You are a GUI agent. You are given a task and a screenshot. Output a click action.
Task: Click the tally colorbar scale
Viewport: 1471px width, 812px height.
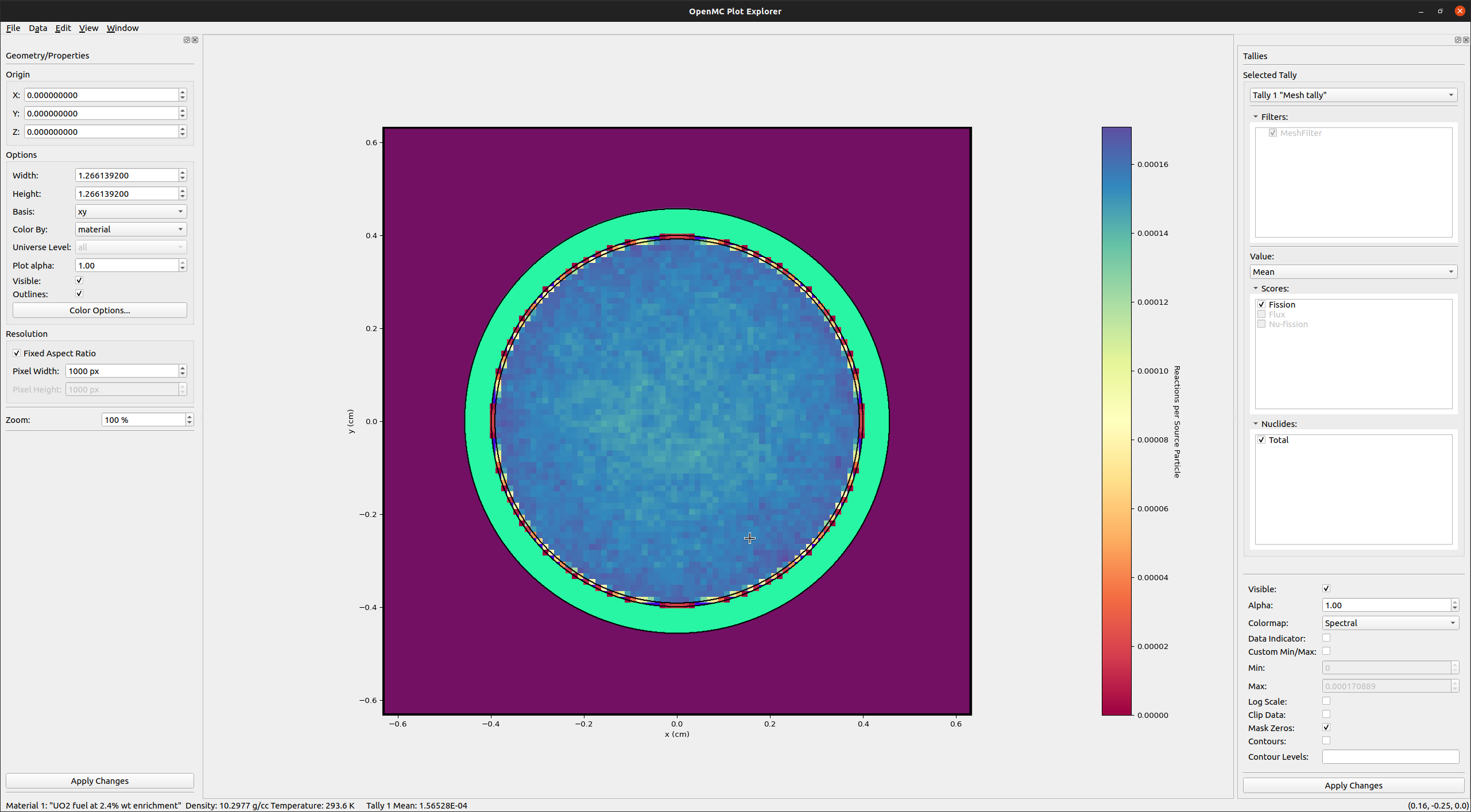click(x=1116, y=421)
